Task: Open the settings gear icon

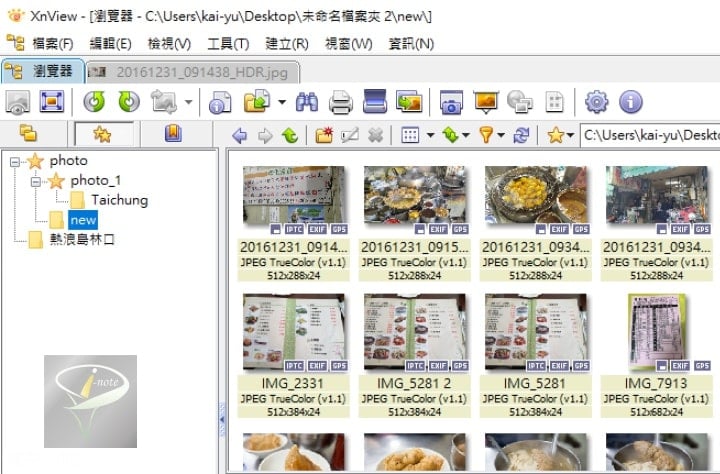Action: [596, 102]
